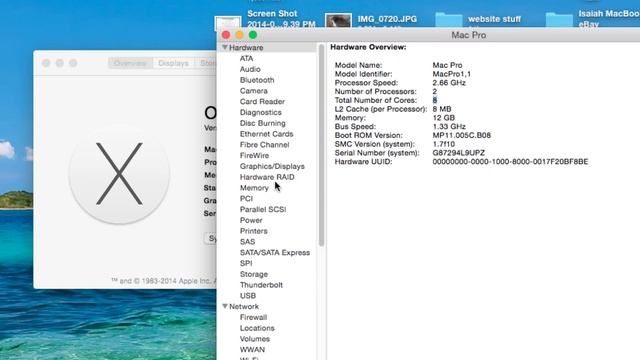Screen dimensions: 640x360
Task: Switch to Overview tab in About window
Action: pyautogui.click(x=130, y=63)
